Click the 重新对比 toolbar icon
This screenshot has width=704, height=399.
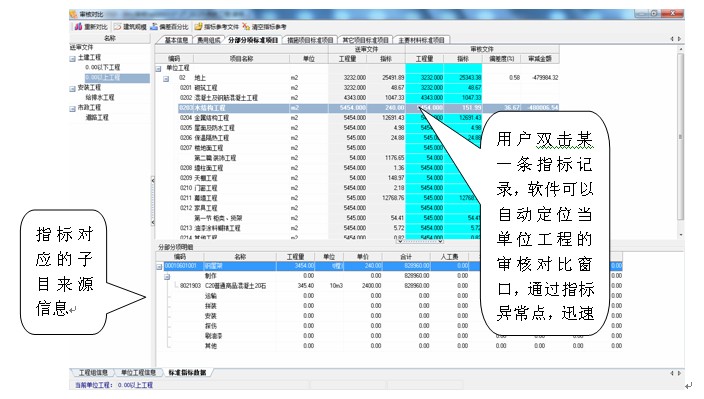[78, 27]
